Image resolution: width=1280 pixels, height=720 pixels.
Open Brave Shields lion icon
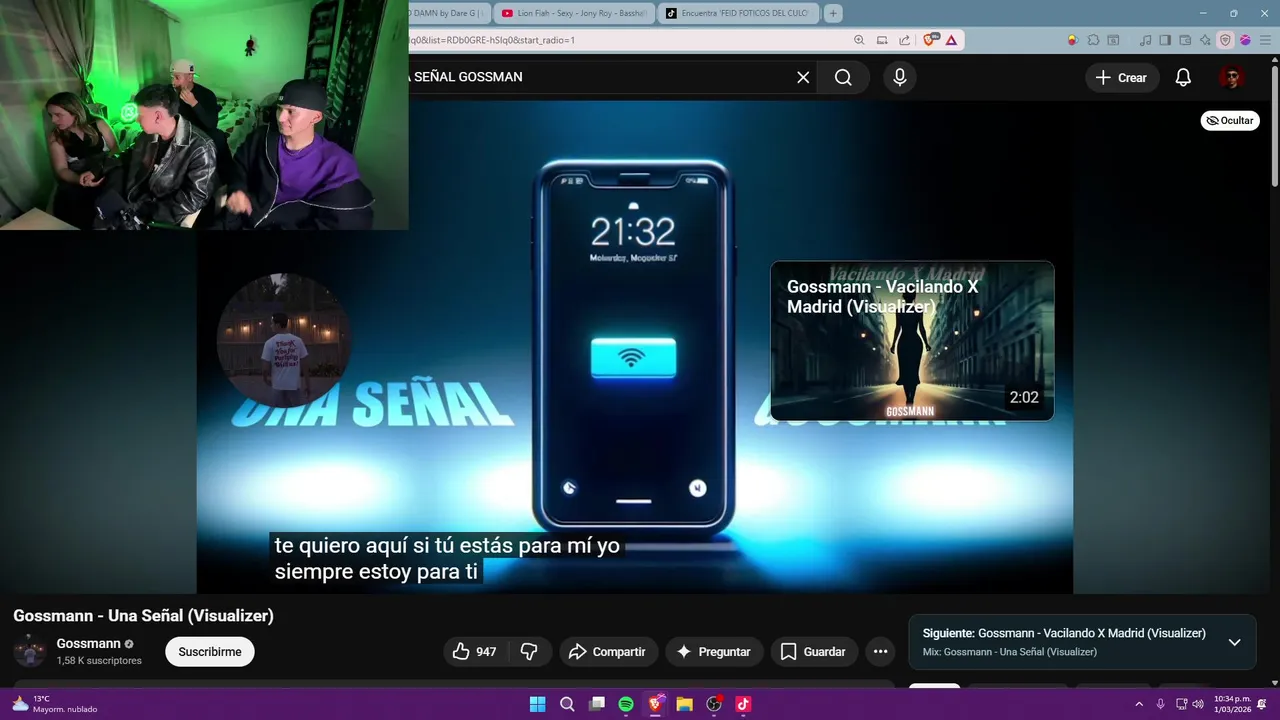931,40
